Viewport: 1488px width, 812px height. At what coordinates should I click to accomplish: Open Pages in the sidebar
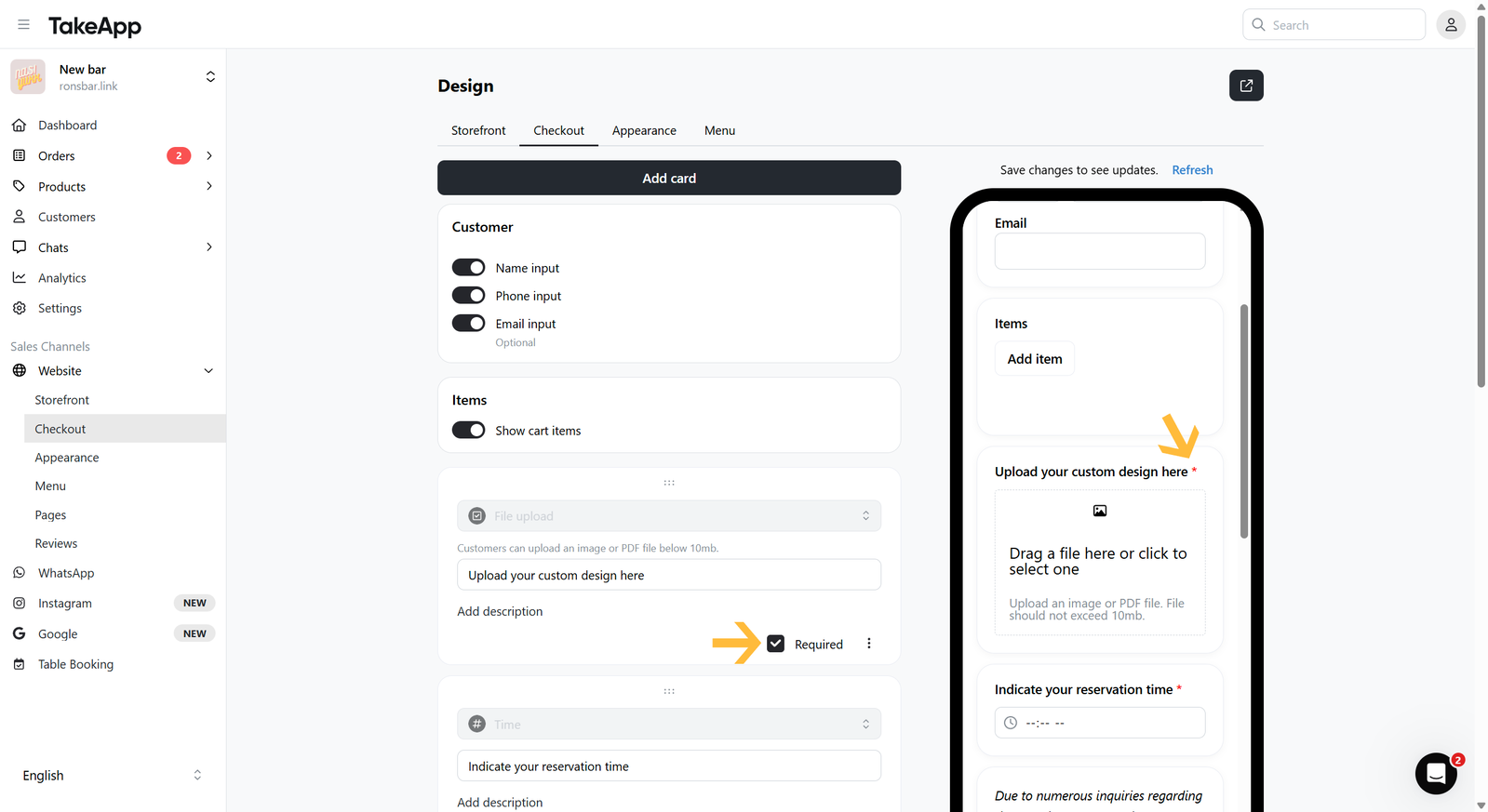(x=50, y=515)
